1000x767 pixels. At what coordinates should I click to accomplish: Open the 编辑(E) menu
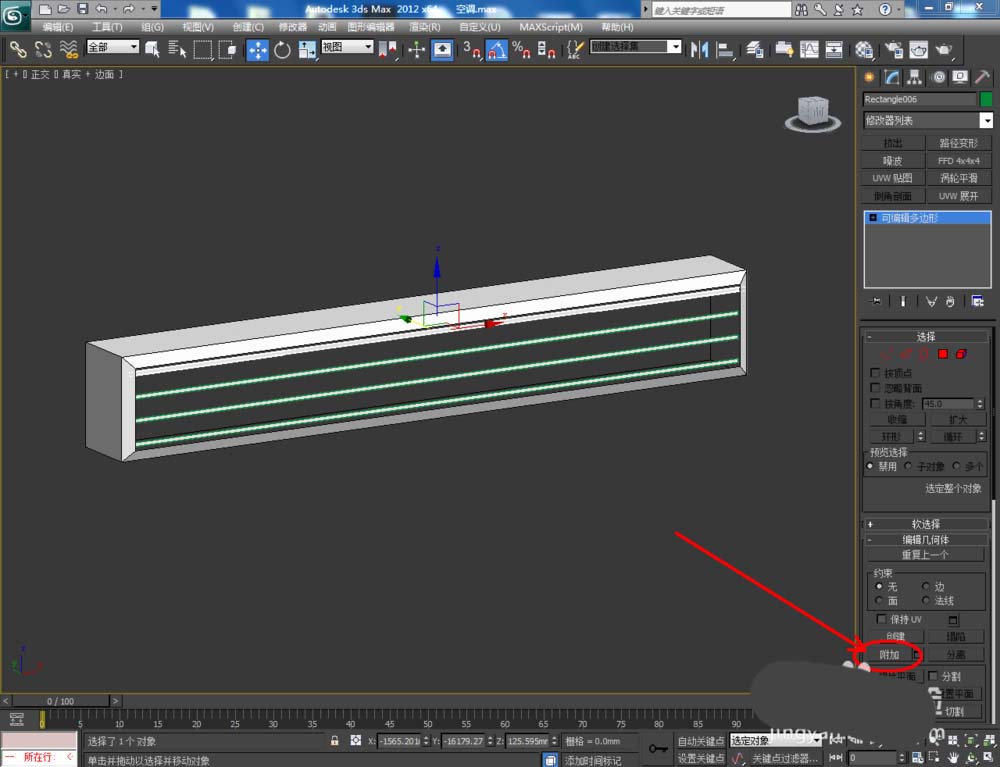point(57,27)
